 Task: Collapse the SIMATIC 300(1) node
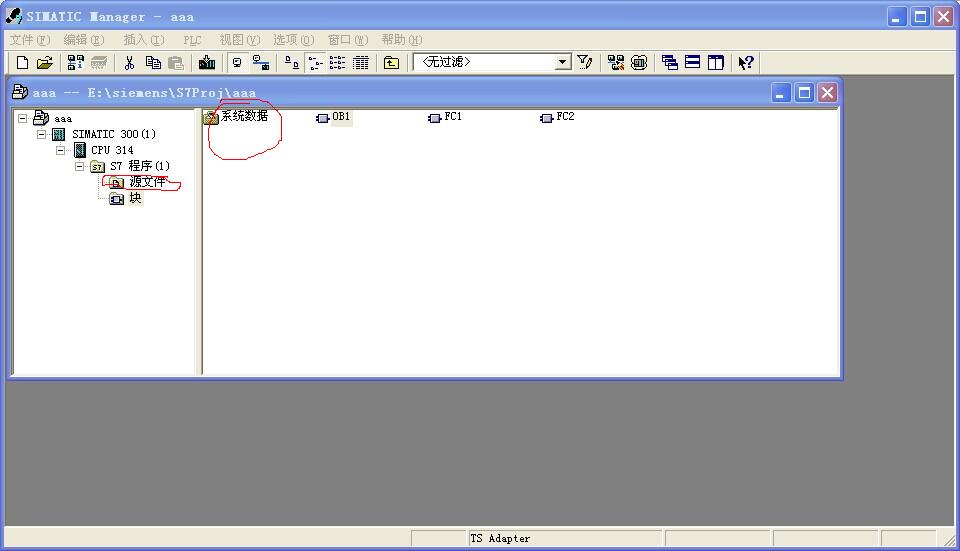42,134
